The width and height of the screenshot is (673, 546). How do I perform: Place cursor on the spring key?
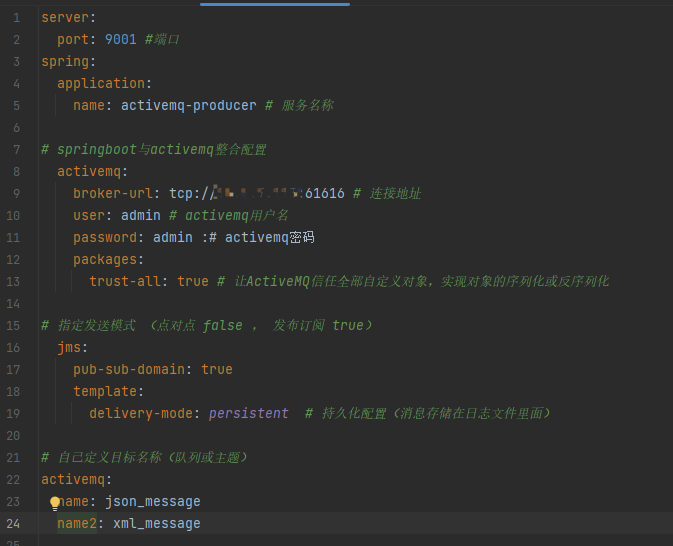click(x=64, y=61)
